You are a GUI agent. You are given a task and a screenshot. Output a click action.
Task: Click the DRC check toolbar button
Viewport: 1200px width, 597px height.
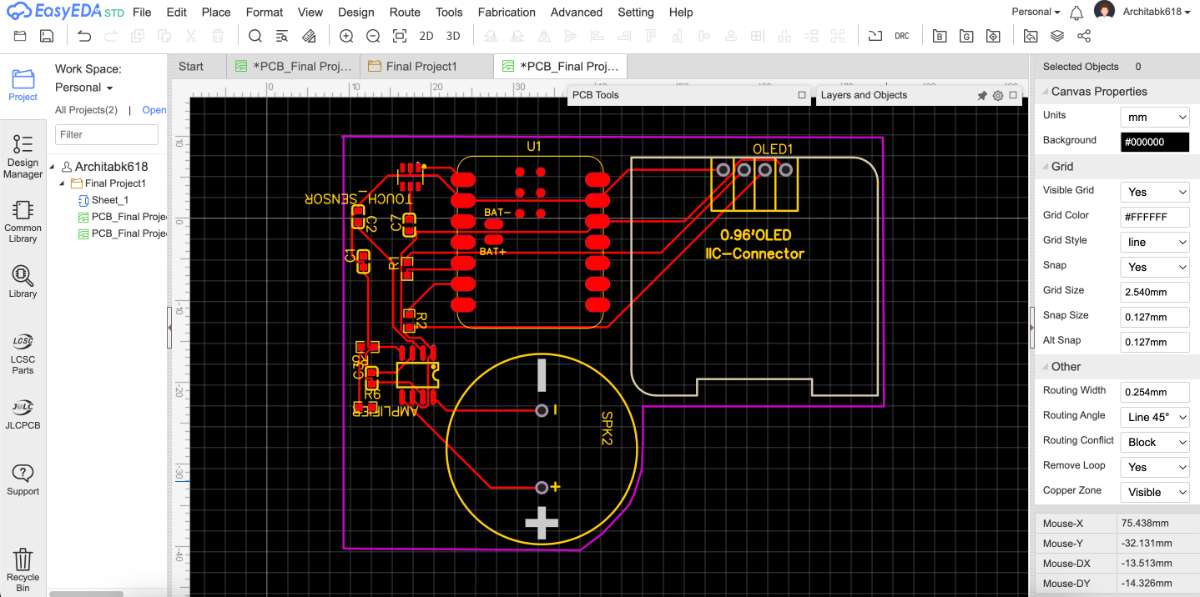point(902,36)
